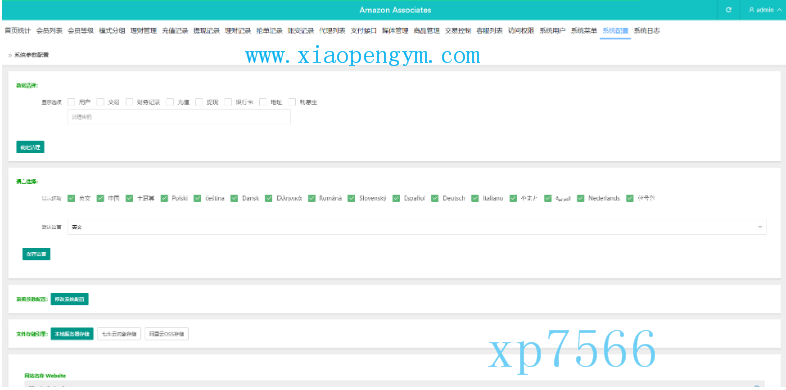786x390 pixels.
Task: Select the 阿里云OSS存储 storage option
Action: pos(166,334)
